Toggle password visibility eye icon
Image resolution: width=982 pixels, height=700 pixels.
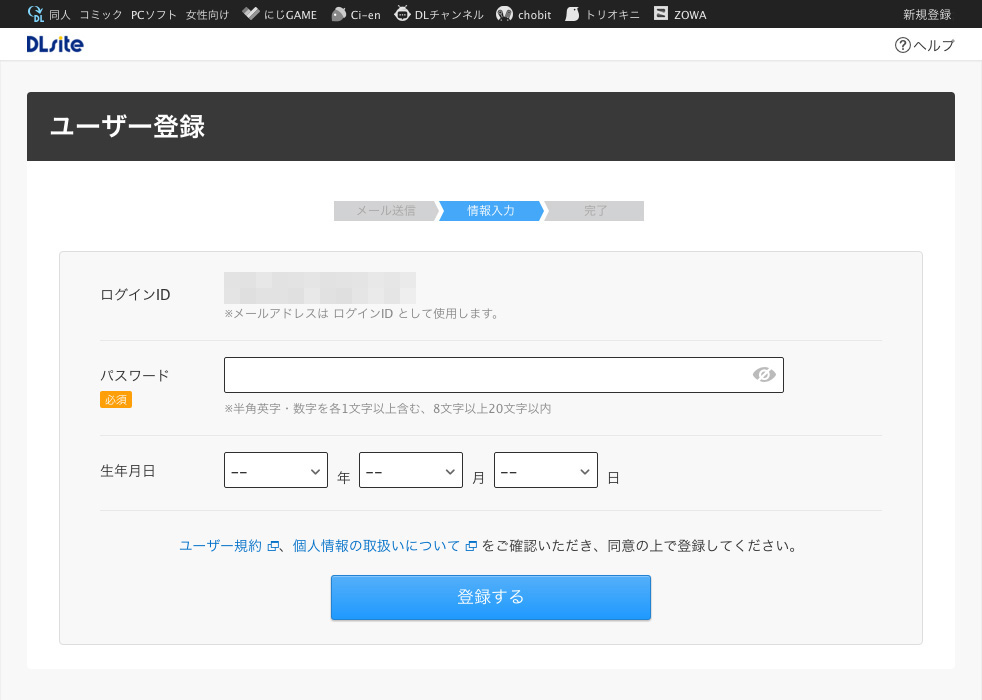(764, 375)
